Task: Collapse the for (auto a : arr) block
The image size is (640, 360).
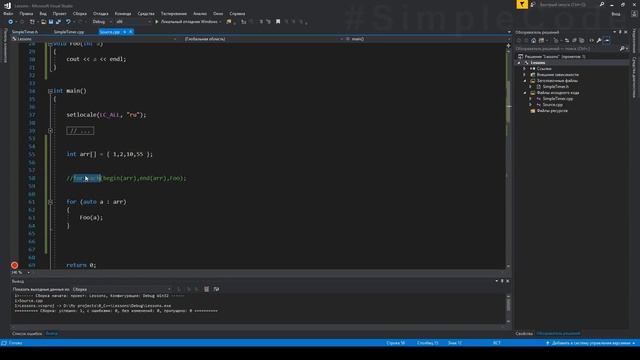Action: tap(50, 202)
